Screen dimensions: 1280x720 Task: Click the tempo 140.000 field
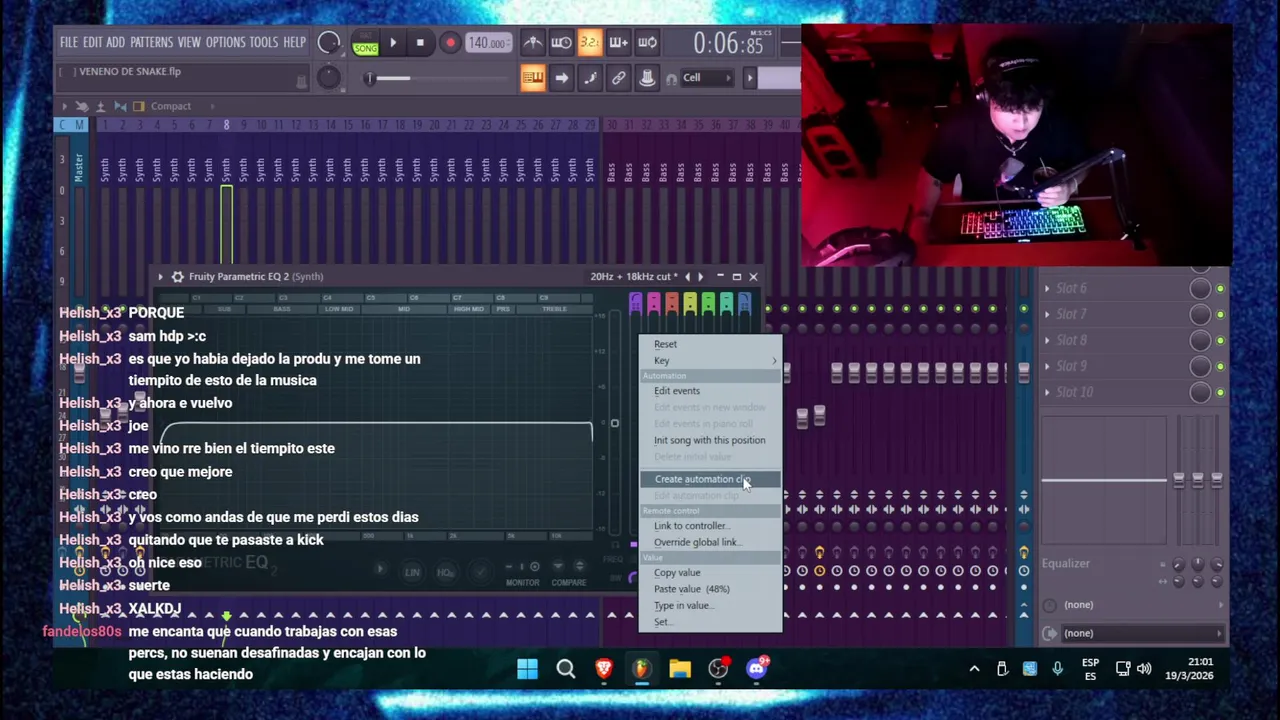click(x=487, y=43)
